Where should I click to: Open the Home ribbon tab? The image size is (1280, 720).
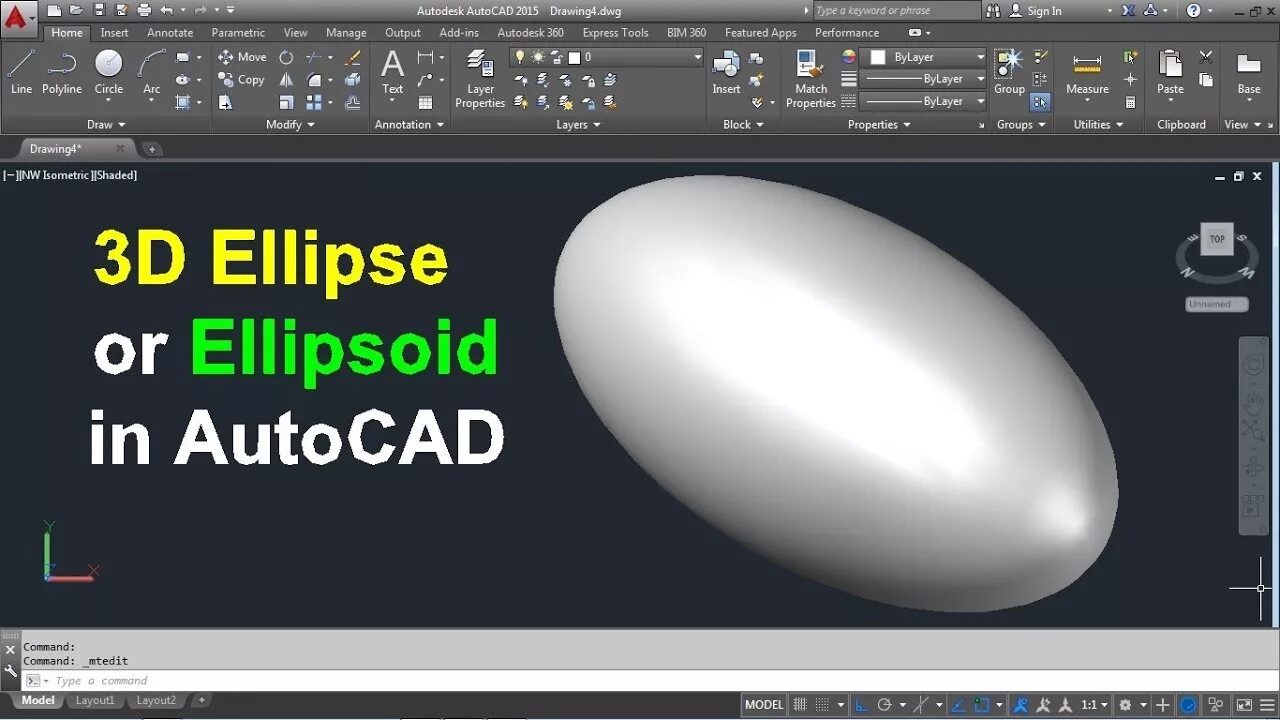pos(67,33)
